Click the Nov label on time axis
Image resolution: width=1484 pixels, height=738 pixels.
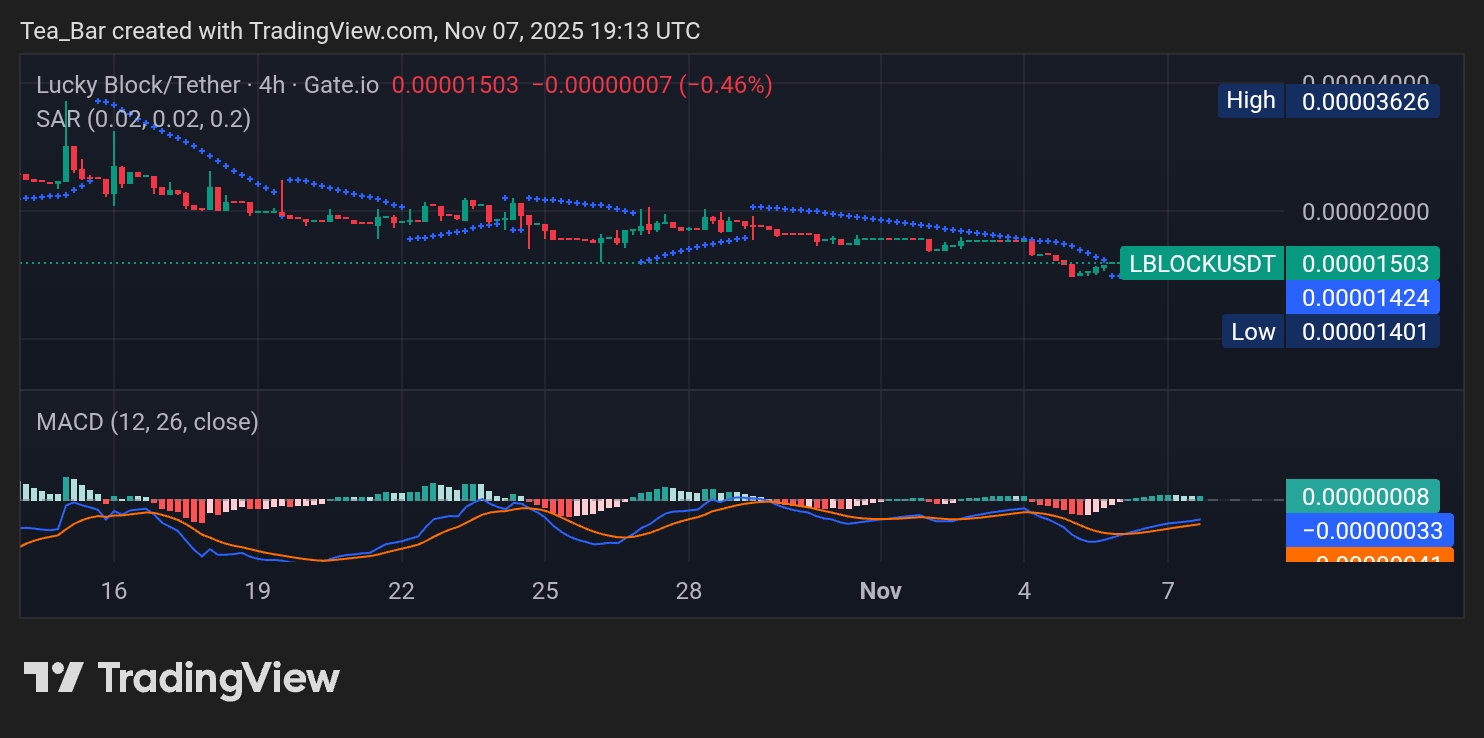881,591
